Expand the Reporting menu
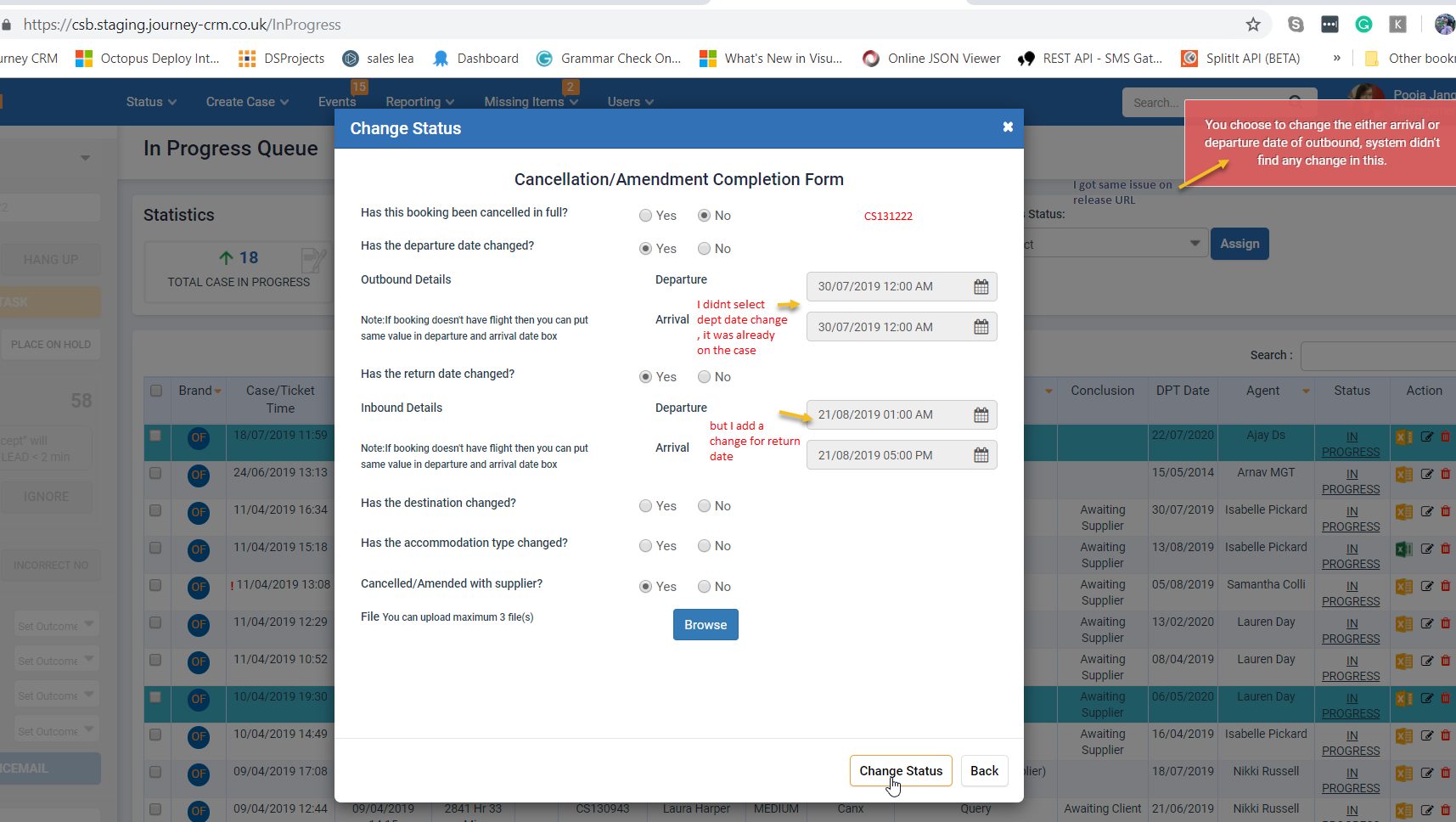 pyautogui.click(x=419, y=102)
